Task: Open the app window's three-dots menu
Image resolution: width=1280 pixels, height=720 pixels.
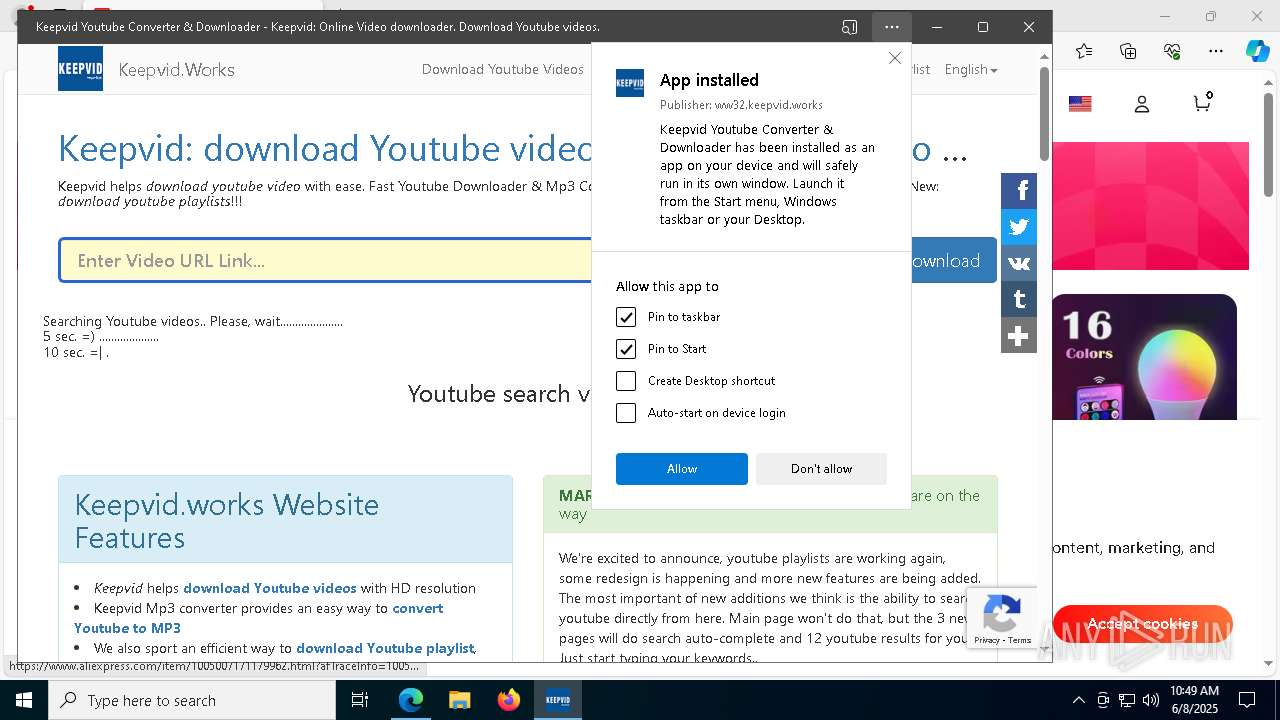Action: [x=891, y=27]
